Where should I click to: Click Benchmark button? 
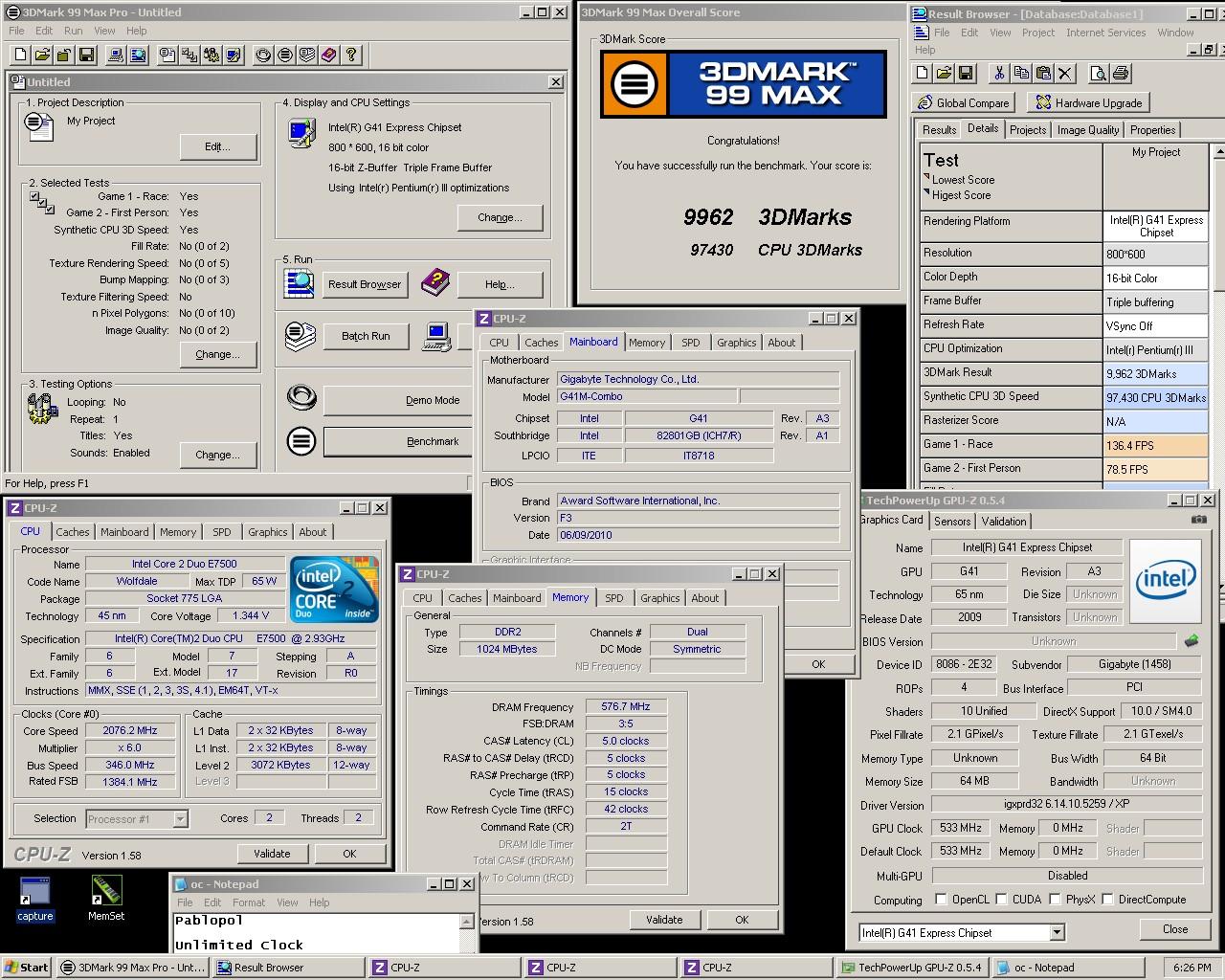pyautogui.click(x=398, y=441)
